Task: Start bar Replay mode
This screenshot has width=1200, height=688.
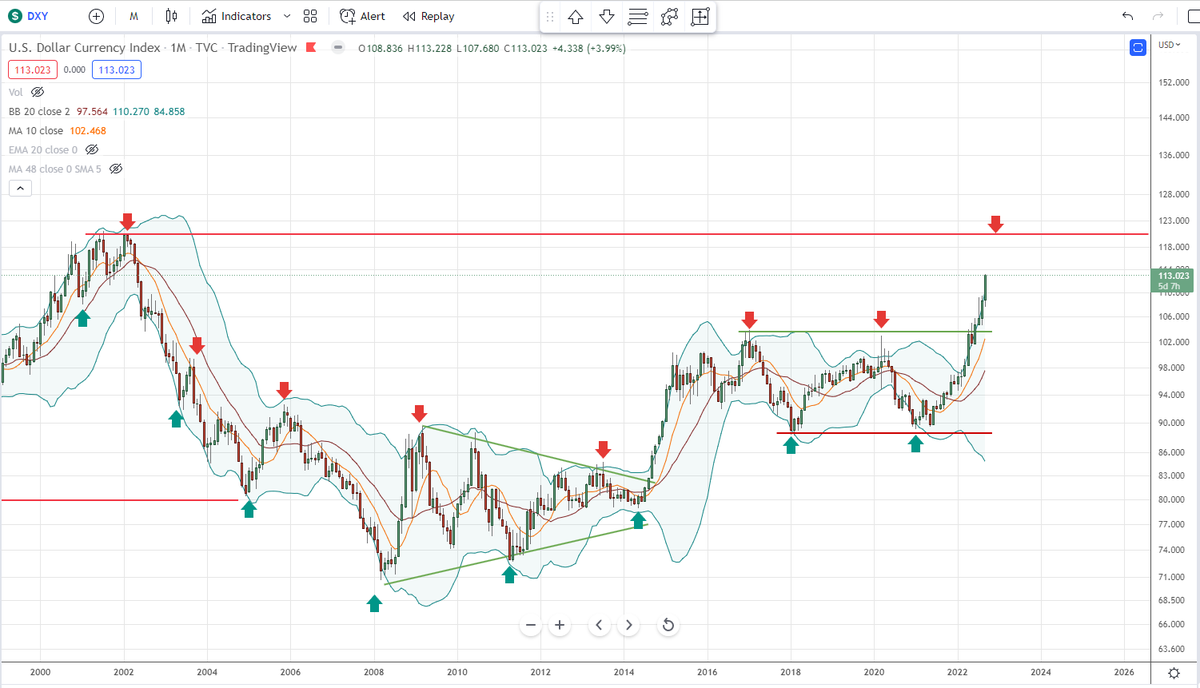Action: coord(428,16)
